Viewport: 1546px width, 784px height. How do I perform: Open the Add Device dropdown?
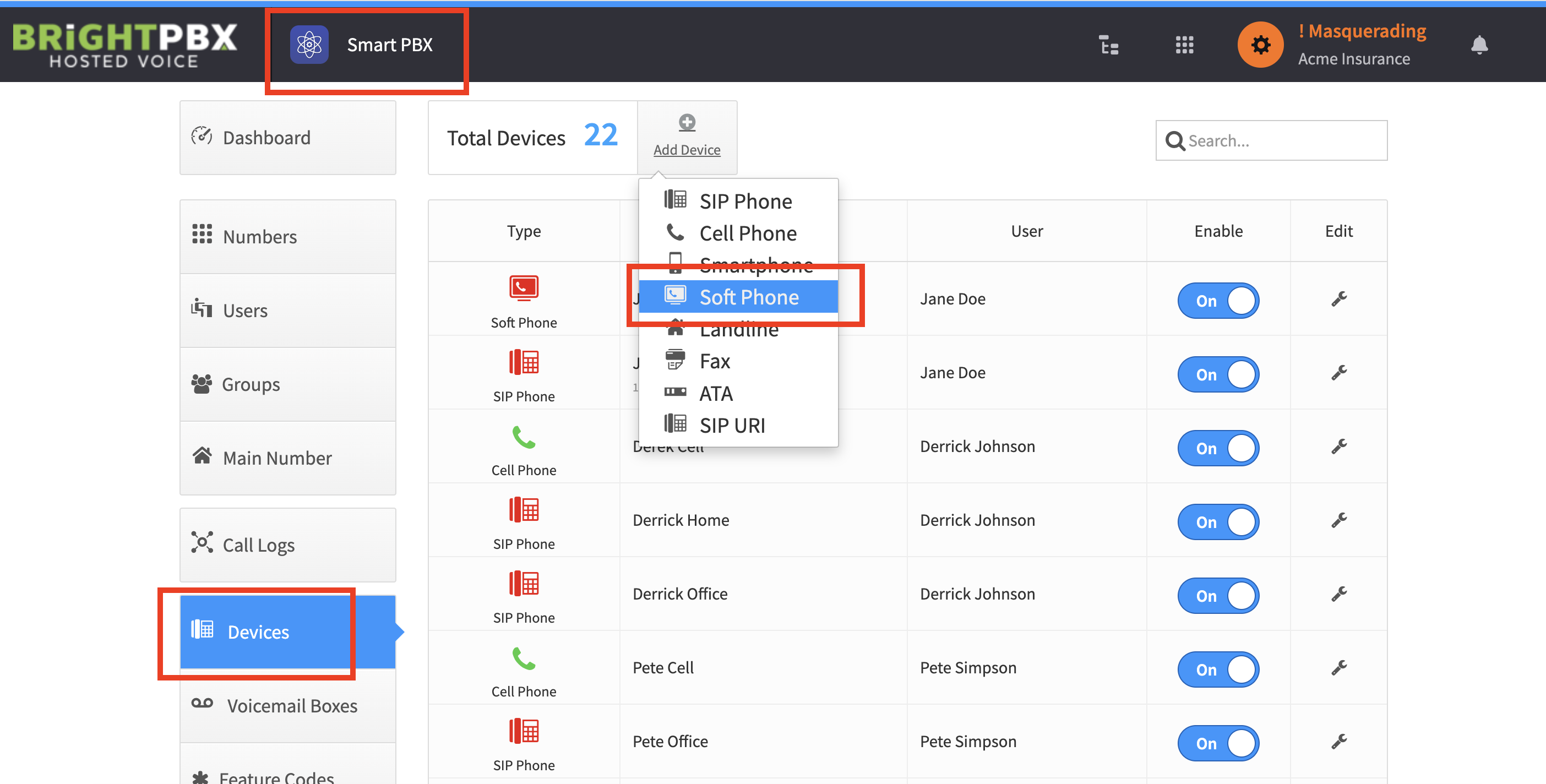[687, 138]
